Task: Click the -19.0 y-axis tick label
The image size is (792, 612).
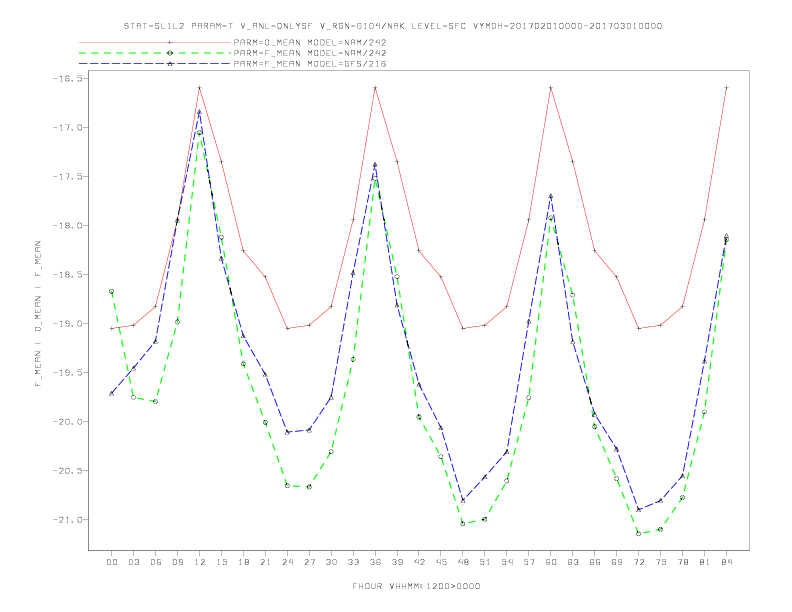Action: (x=67, y=323)
